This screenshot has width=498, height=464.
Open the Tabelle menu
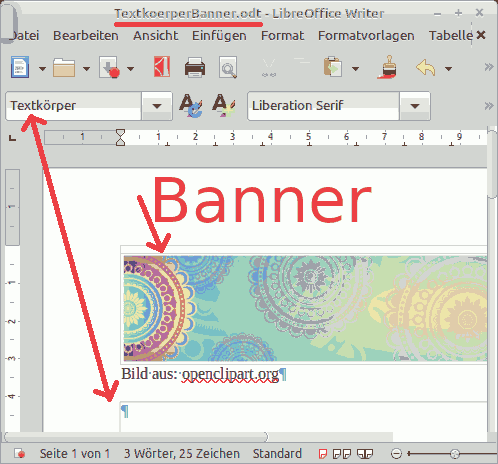click(450, 35)
